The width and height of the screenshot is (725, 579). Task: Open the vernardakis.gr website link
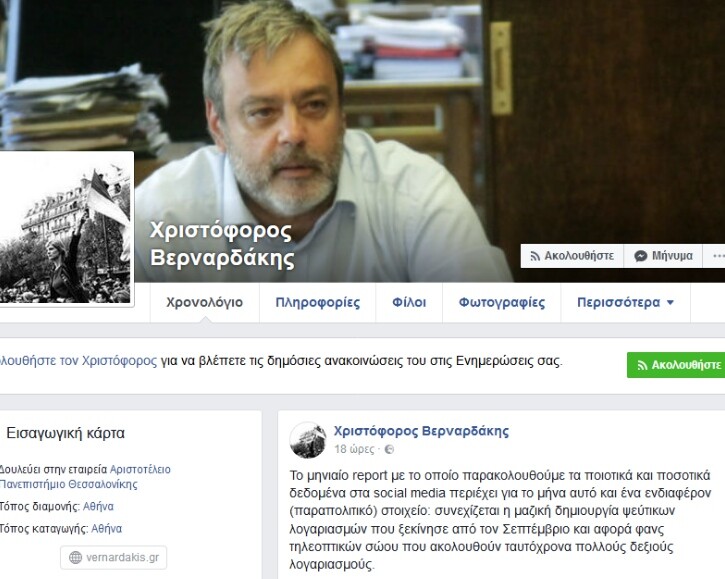pos(113,558)
